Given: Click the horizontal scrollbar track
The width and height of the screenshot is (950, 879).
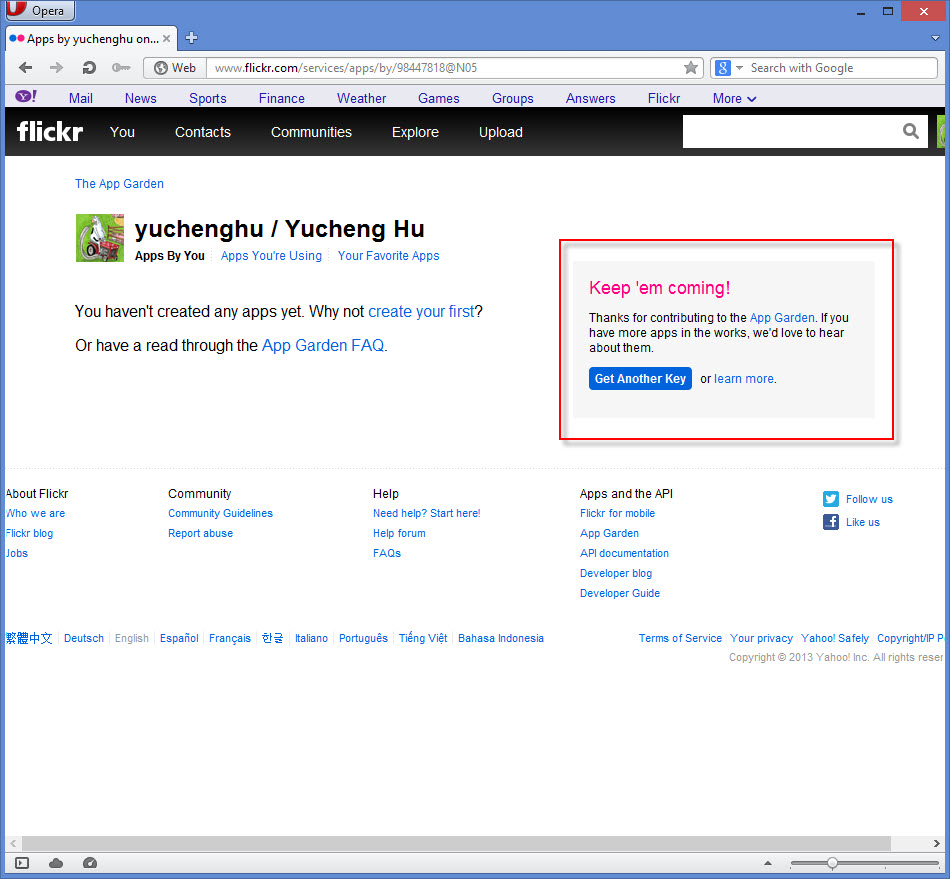Looking at the screenshot, I should 456,843.
